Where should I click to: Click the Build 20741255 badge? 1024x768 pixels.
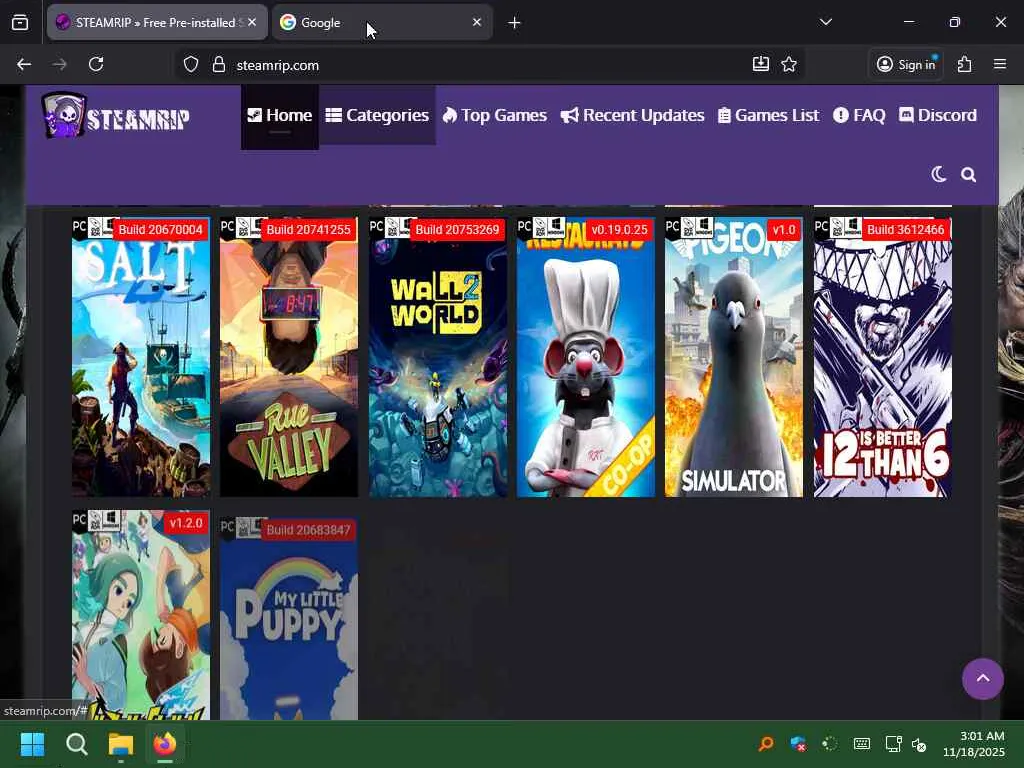[308, 230]
